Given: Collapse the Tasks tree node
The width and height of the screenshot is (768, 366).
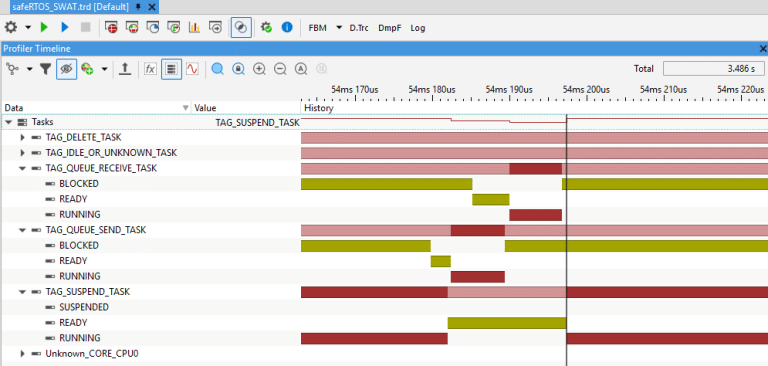Looking at the screenshot, I should pos(8,122).
